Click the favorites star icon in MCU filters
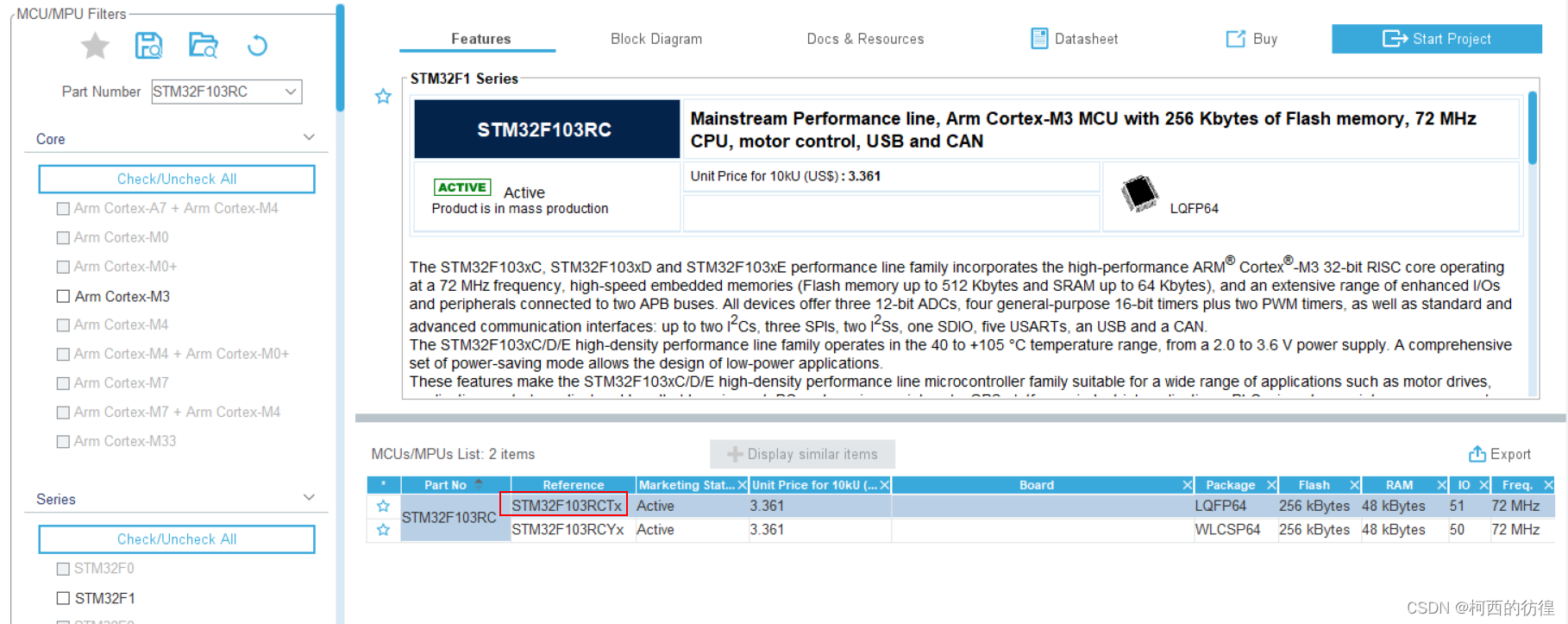The height and width of the screenshot is (624, 1568). [x=95, y=46]
